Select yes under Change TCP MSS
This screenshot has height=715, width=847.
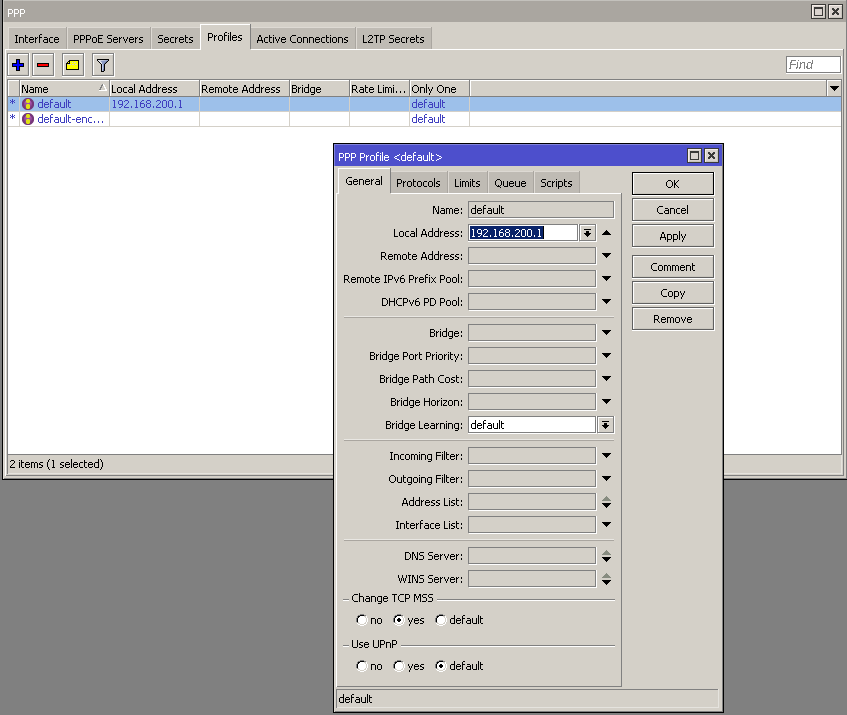(x=398, y=620)
